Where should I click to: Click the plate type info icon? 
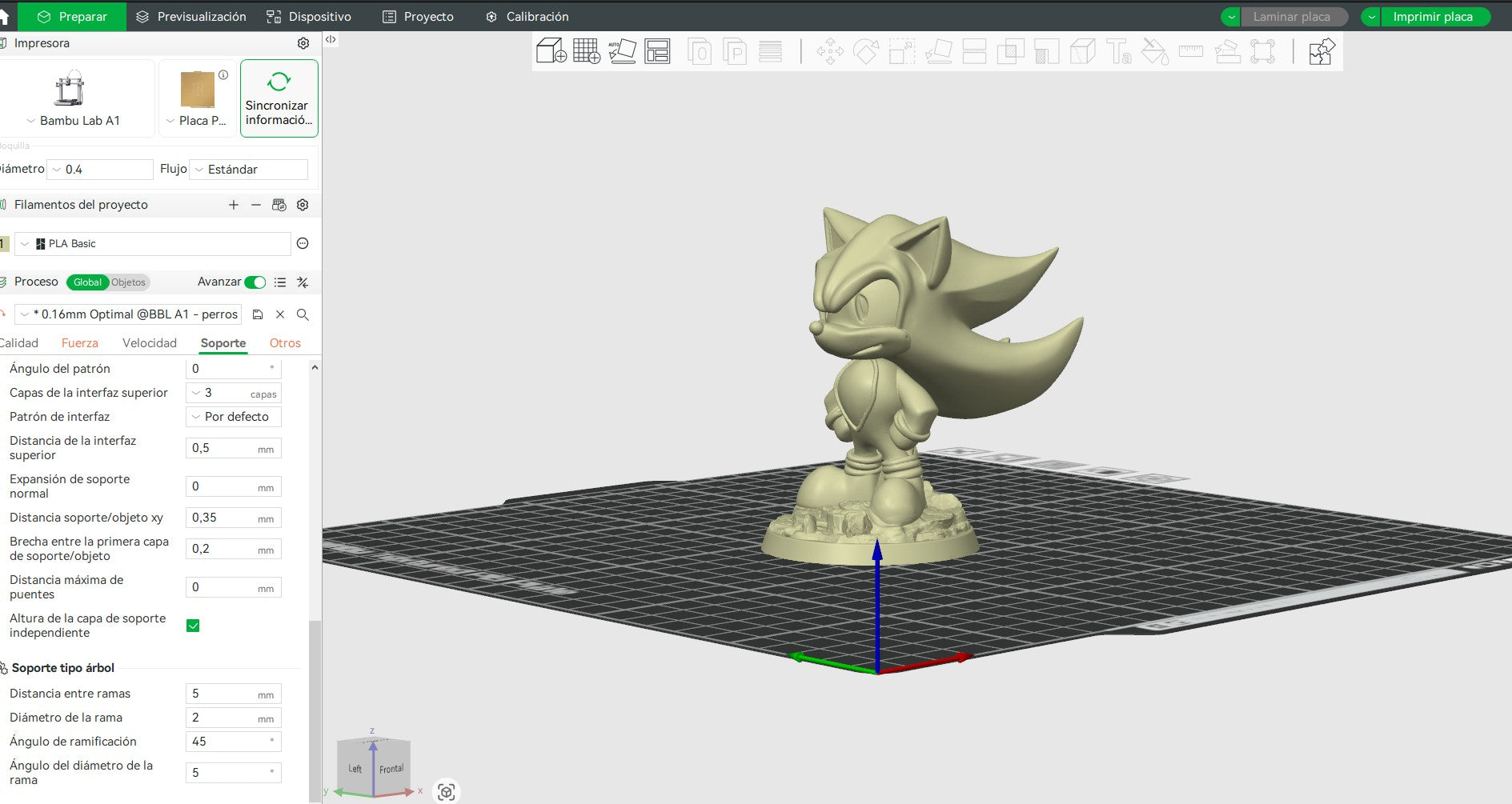point(223,75)
